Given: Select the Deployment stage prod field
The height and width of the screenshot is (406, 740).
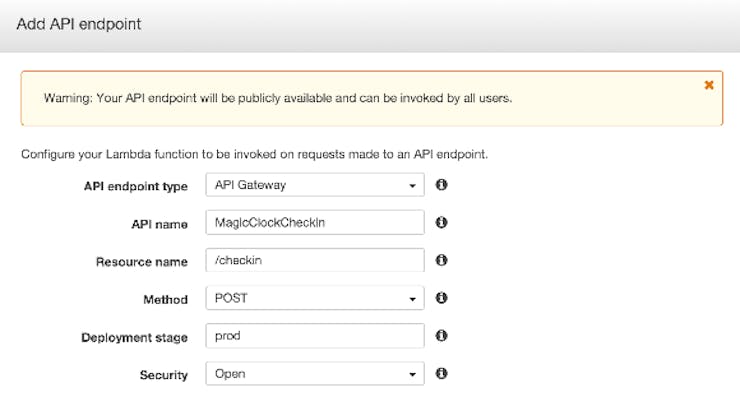Looking at the screenshot, I should [x=315, y=336].
